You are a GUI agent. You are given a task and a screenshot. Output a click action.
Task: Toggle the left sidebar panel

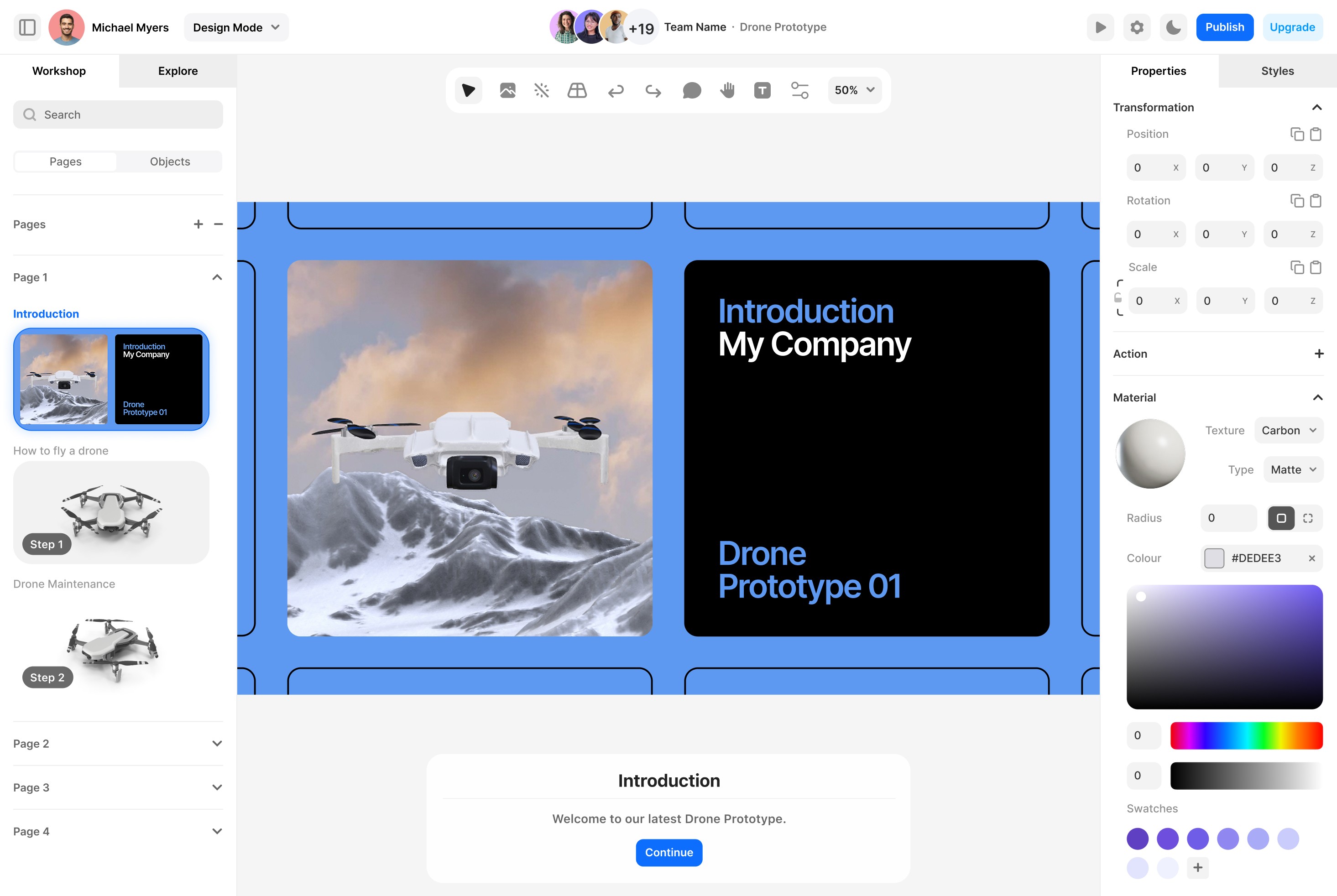(27, 27)
